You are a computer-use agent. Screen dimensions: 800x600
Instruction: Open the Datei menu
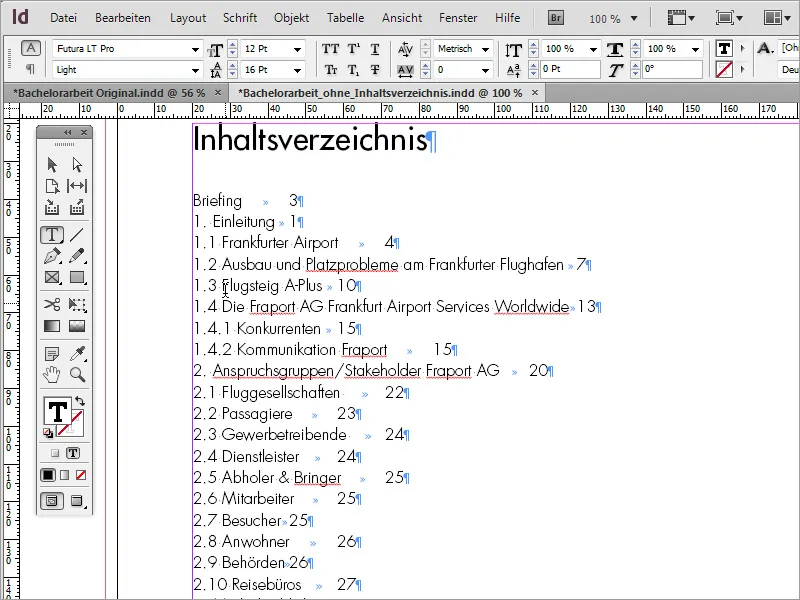pyautogui.click(x=63, y=18)
